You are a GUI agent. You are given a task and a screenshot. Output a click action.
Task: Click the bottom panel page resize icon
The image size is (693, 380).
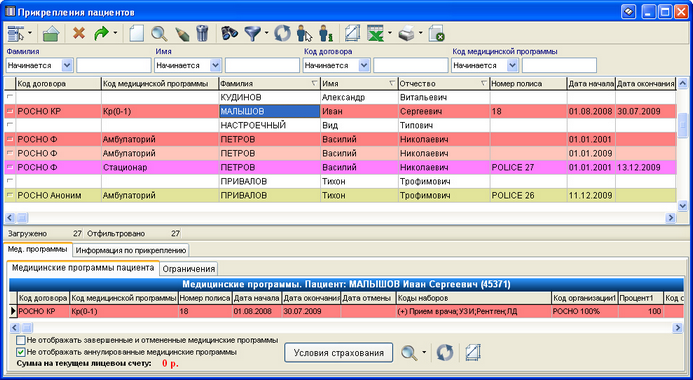472,353
